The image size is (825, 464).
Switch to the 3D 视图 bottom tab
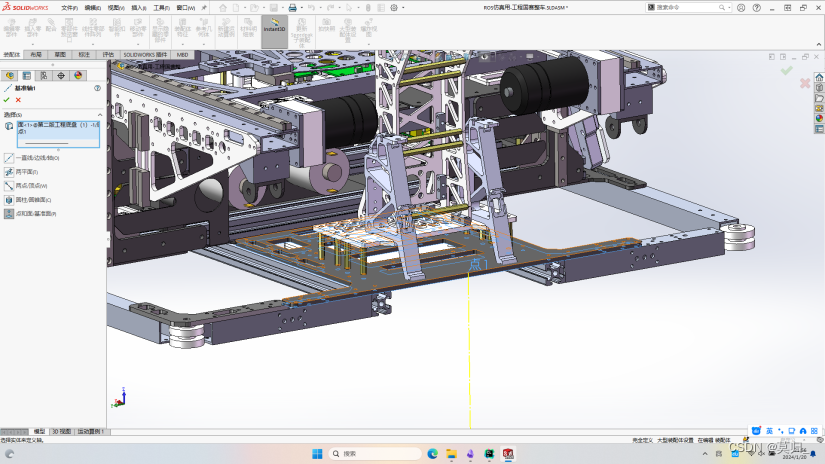62,431
